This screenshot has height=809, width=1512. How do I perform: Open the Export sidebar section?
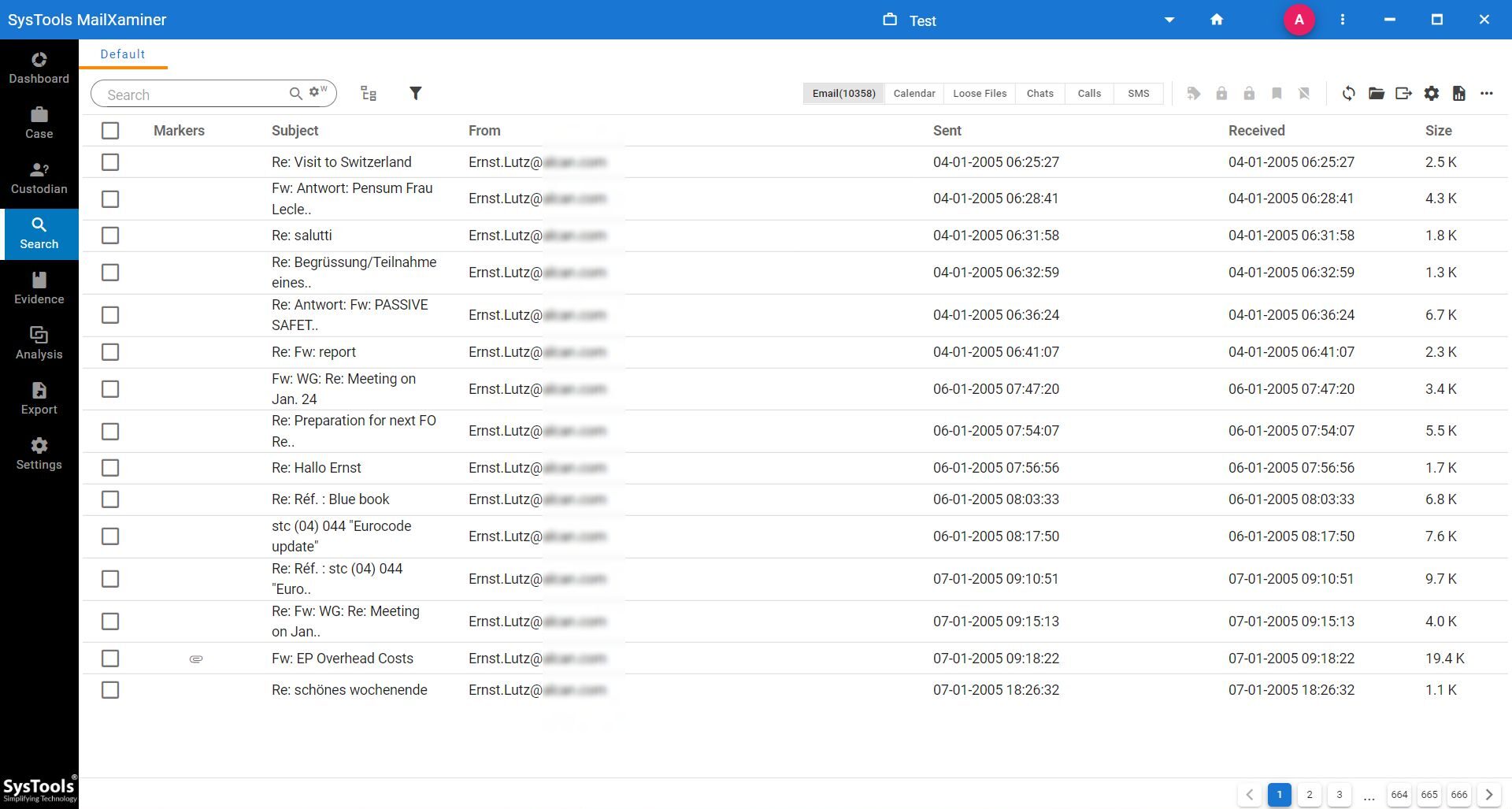click(x=39, y=399)
